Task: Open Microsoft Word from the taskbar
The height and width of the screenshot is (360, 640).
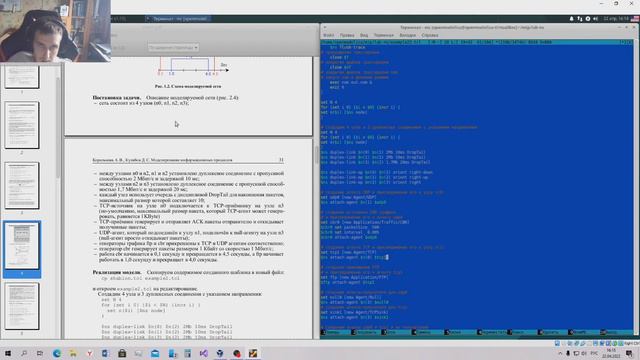Action: click(105, 353)
